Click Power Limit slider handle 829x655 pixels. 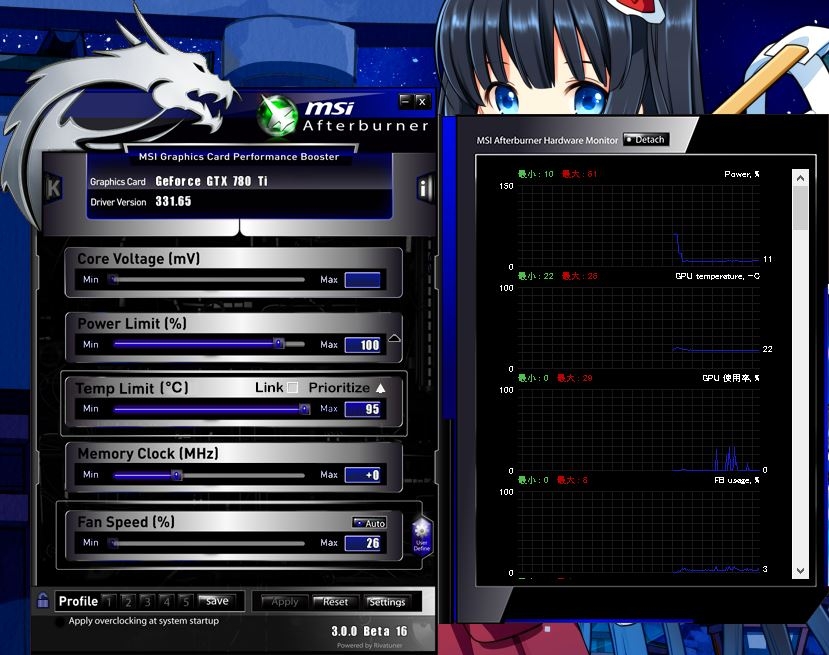click(279, 344)
